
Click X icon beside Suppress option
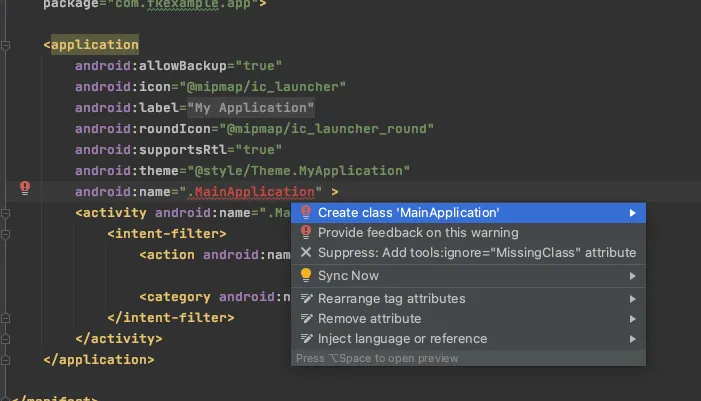click(306, 253)
